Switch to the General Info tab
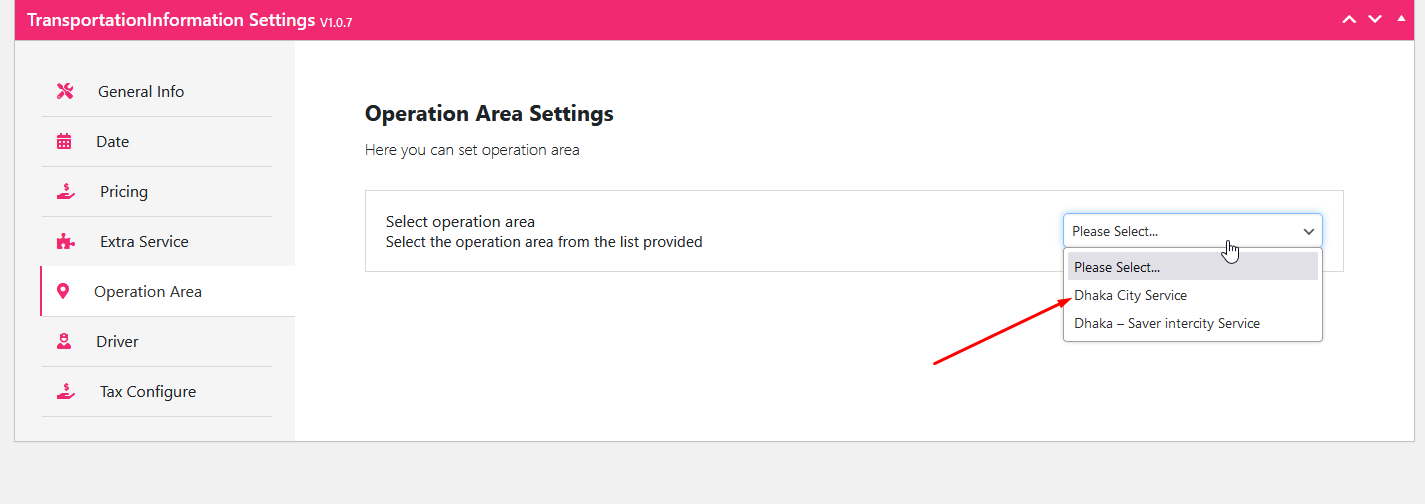 pyautogui.click(x=141, y=92)
